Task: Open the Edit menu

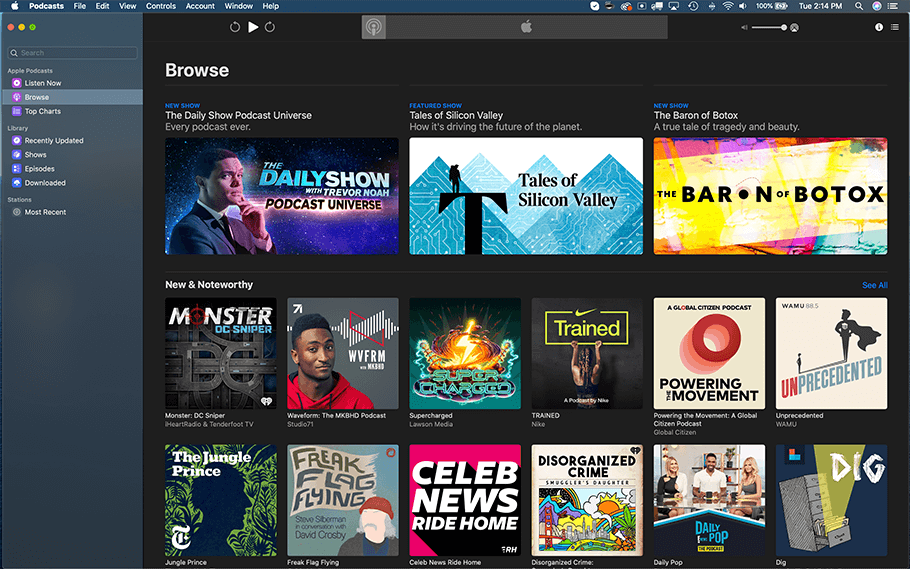Action: pyautogui.click(x=102, y=6)
